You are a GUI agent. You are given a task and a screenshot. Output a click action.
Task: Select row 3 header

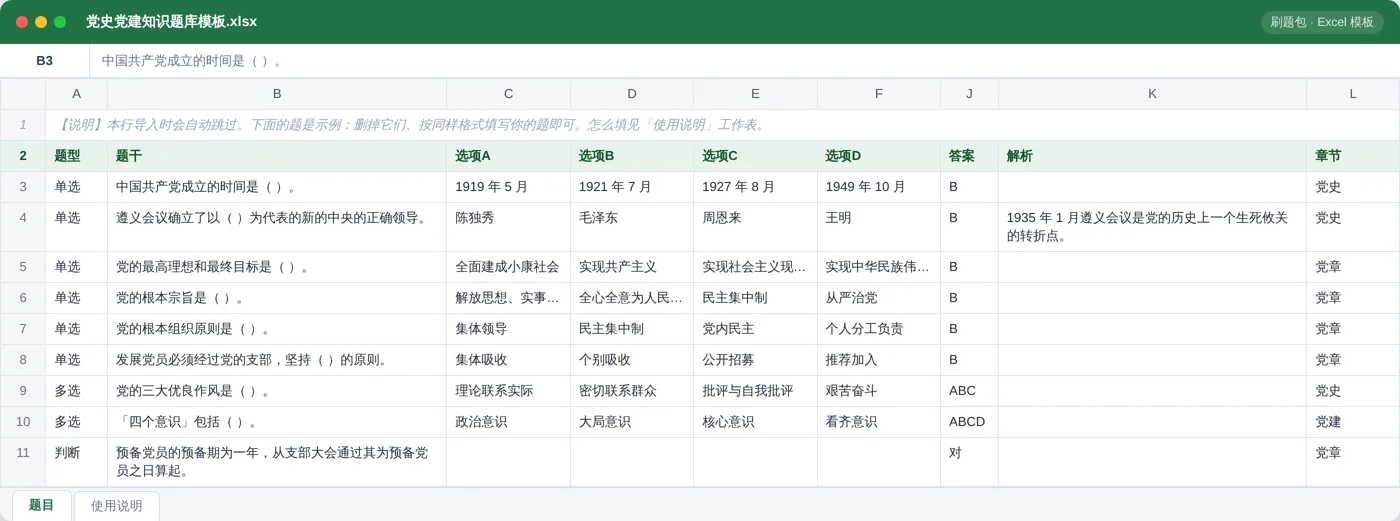tap(23, 187)
